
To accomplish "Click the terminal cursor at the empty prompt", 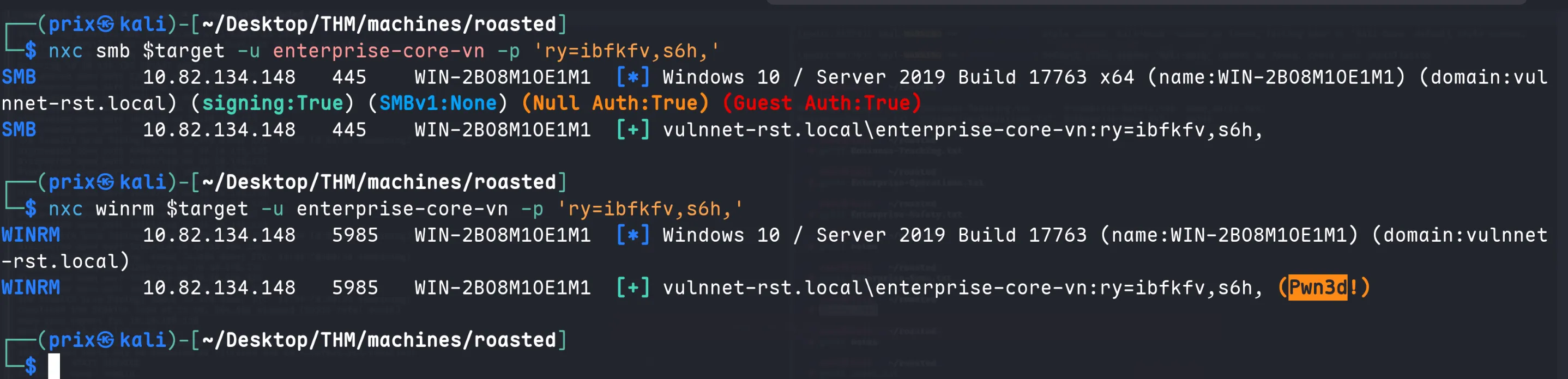I will coord(54,365).
